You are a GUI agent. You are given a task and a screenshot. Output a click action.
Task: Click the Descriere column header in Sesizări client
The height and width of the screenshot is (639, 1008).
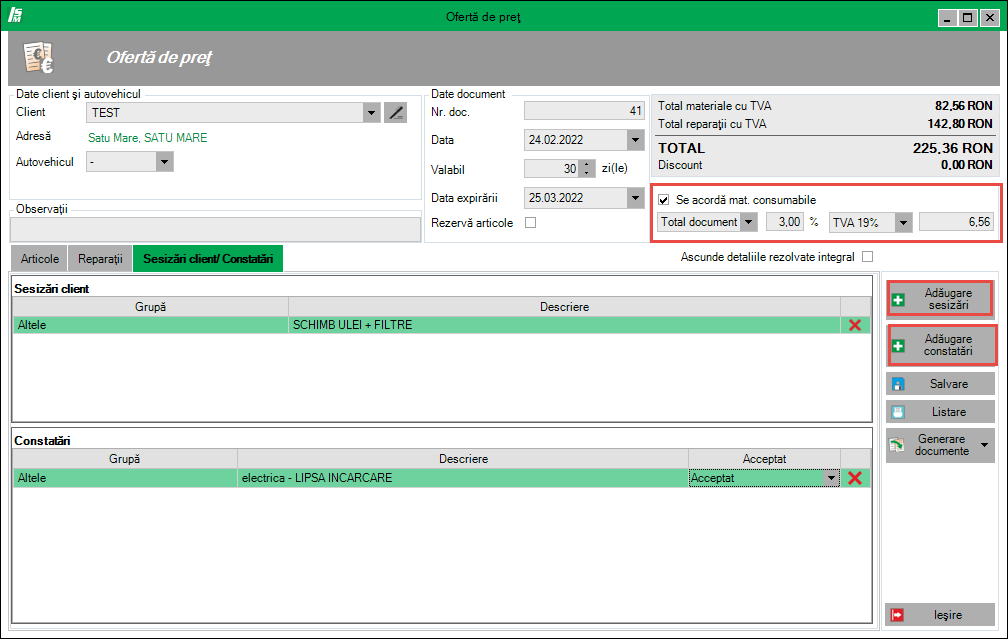coord(564,307)
